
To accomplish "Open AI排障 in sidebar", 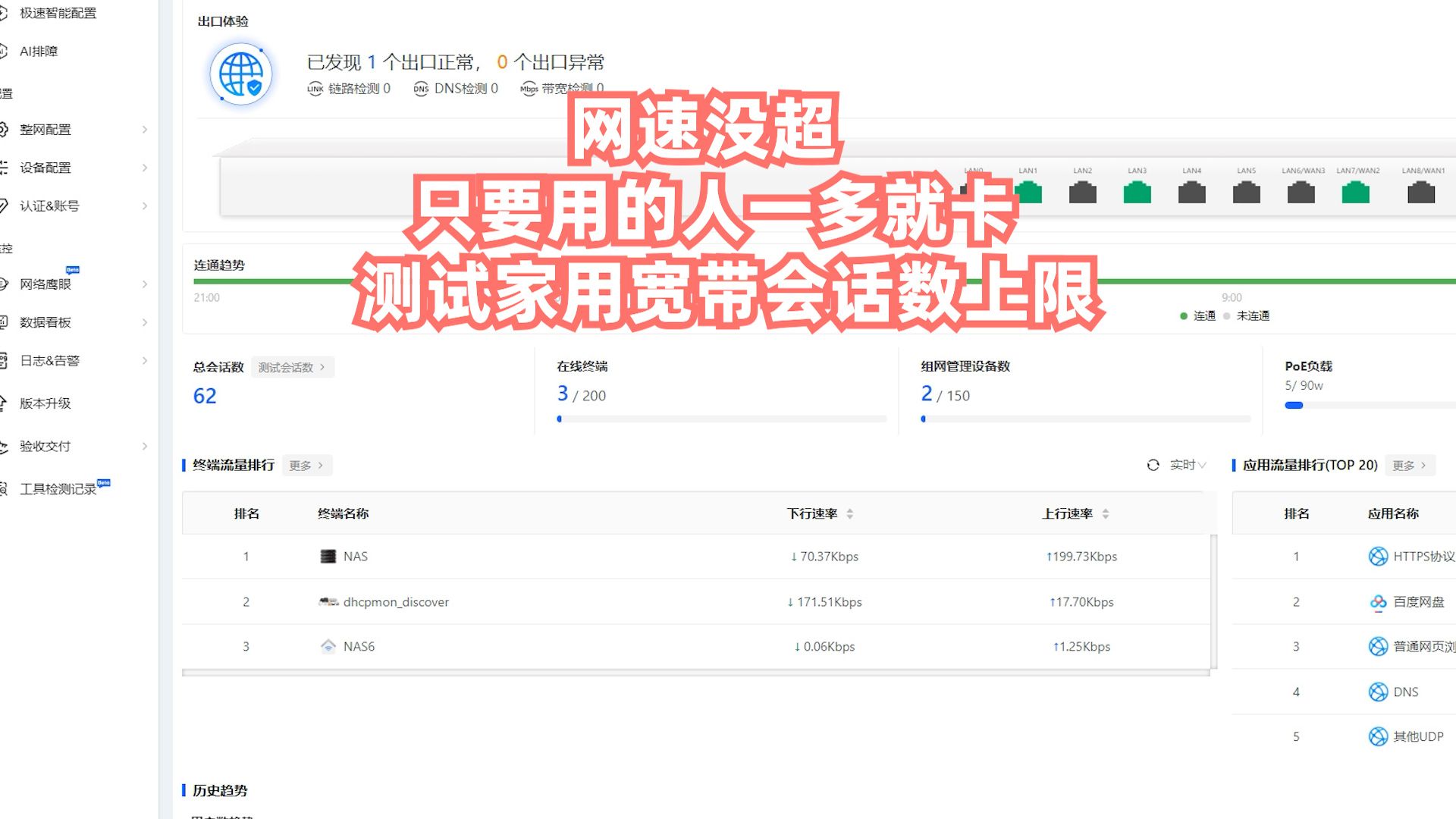I will coord(38,51).
